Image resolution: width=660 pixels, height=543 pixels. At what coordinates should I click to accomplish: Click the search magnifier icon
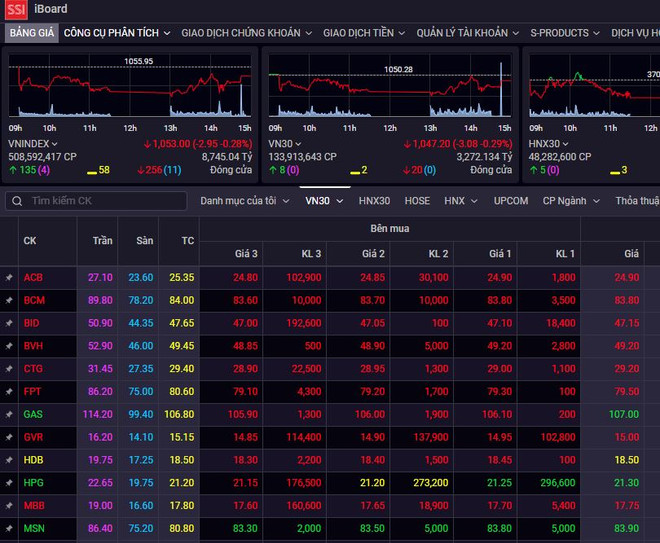(x=17, y=201)
